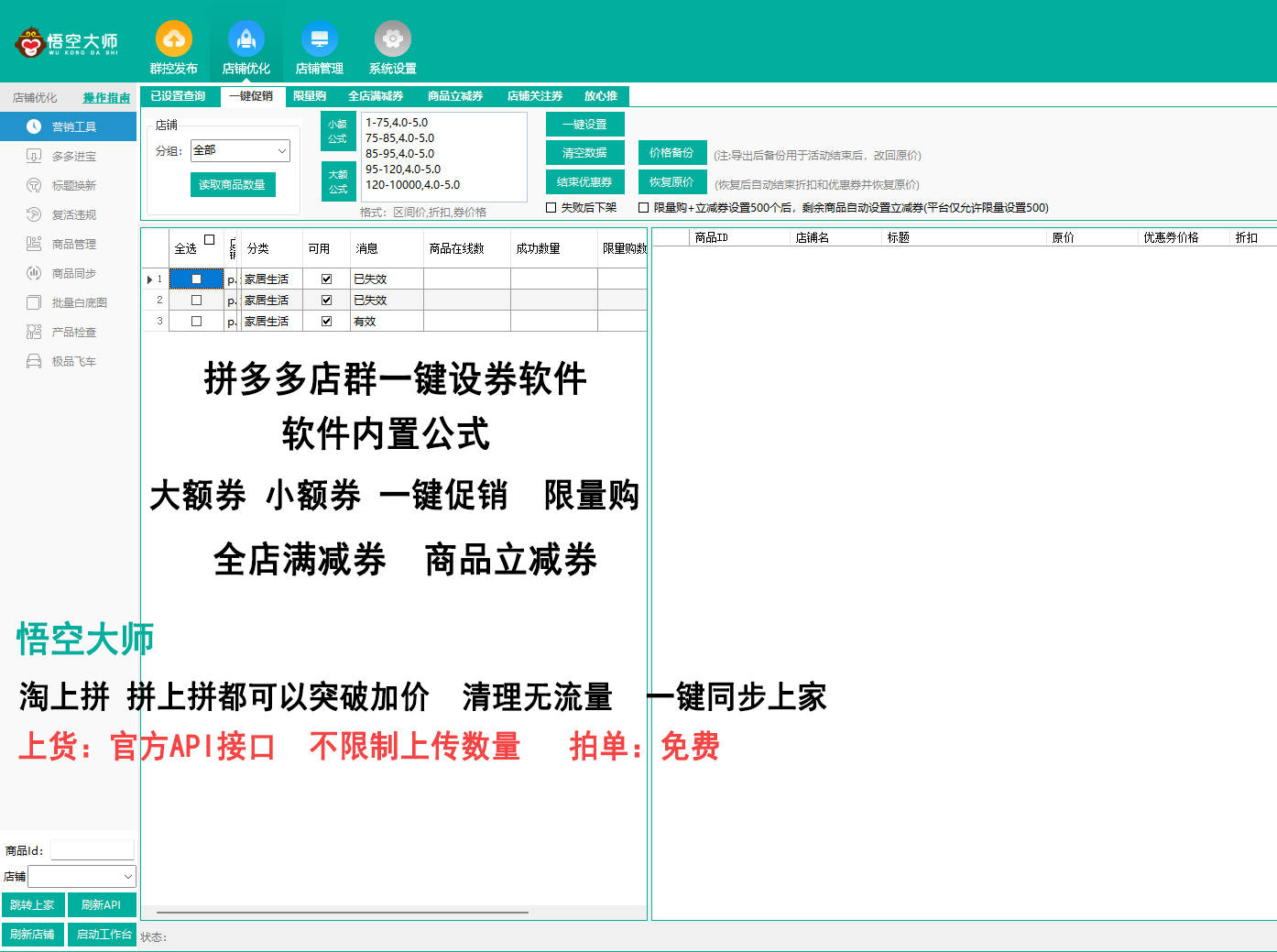Viewport: 1277px width, 952px height.
Task: Click the 清空数据 button
Action: 584,153
